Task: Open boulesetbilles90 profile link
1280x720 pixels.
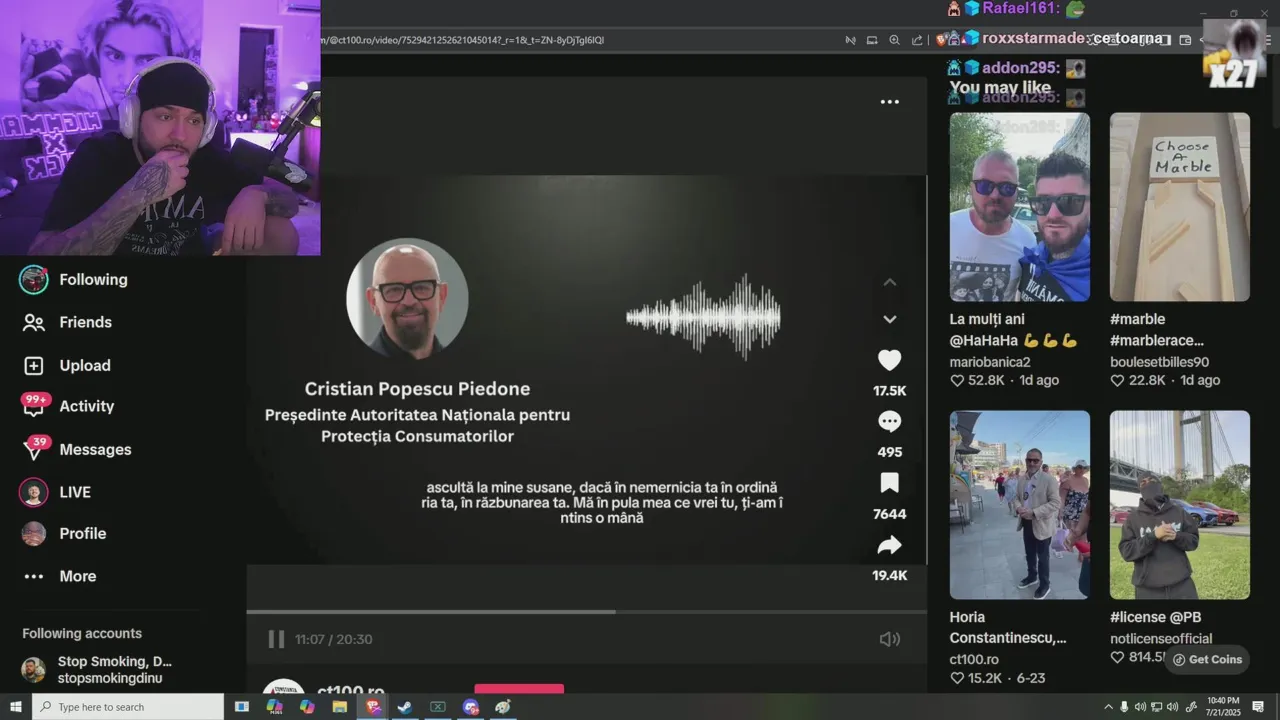Action: pyautogui.click(x=1159, y=362)
